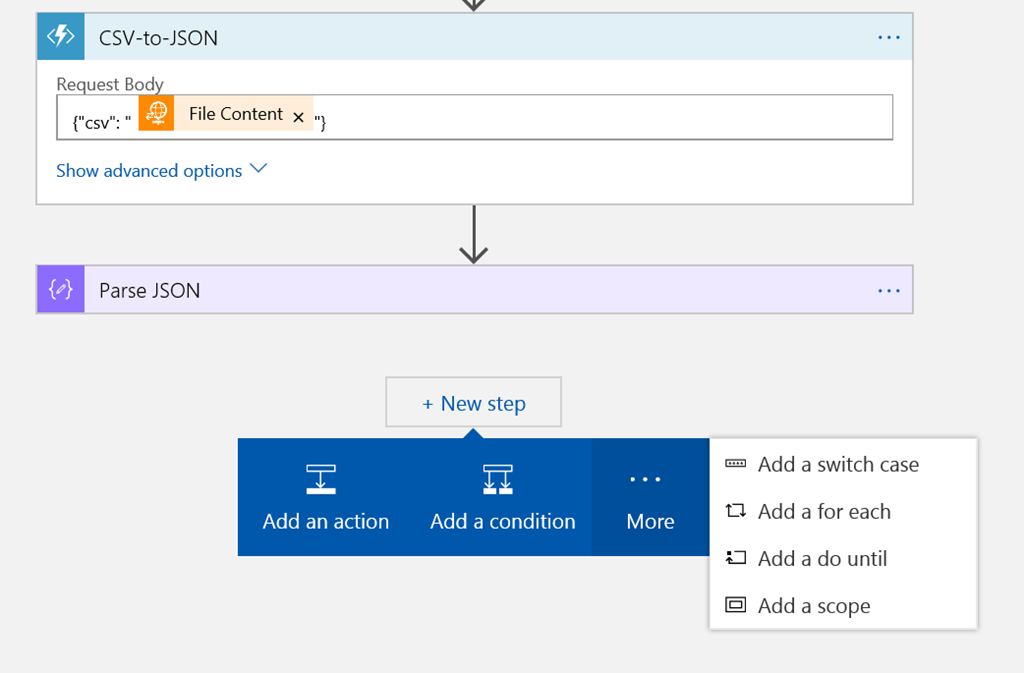The image size is (1024, 673).
Task: Click the Show advanced options link
Action: [149, 171]
